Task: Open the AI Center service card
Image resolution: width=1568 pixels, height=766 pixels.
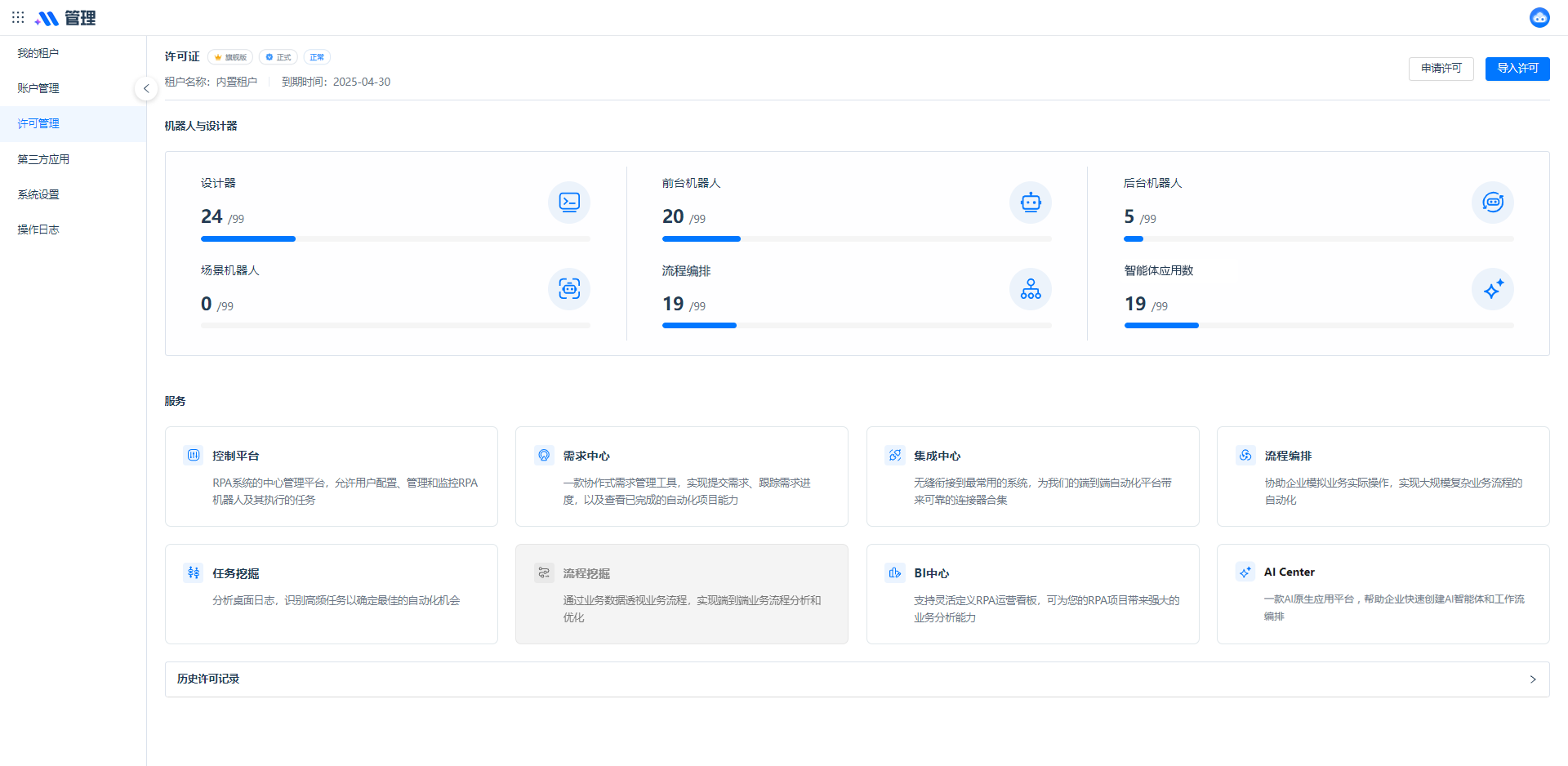Action: (x=1383, y=594)
